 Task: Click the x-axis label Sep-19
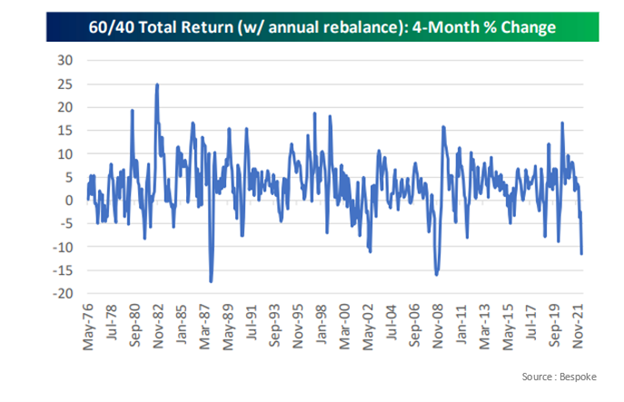point(554,326)
